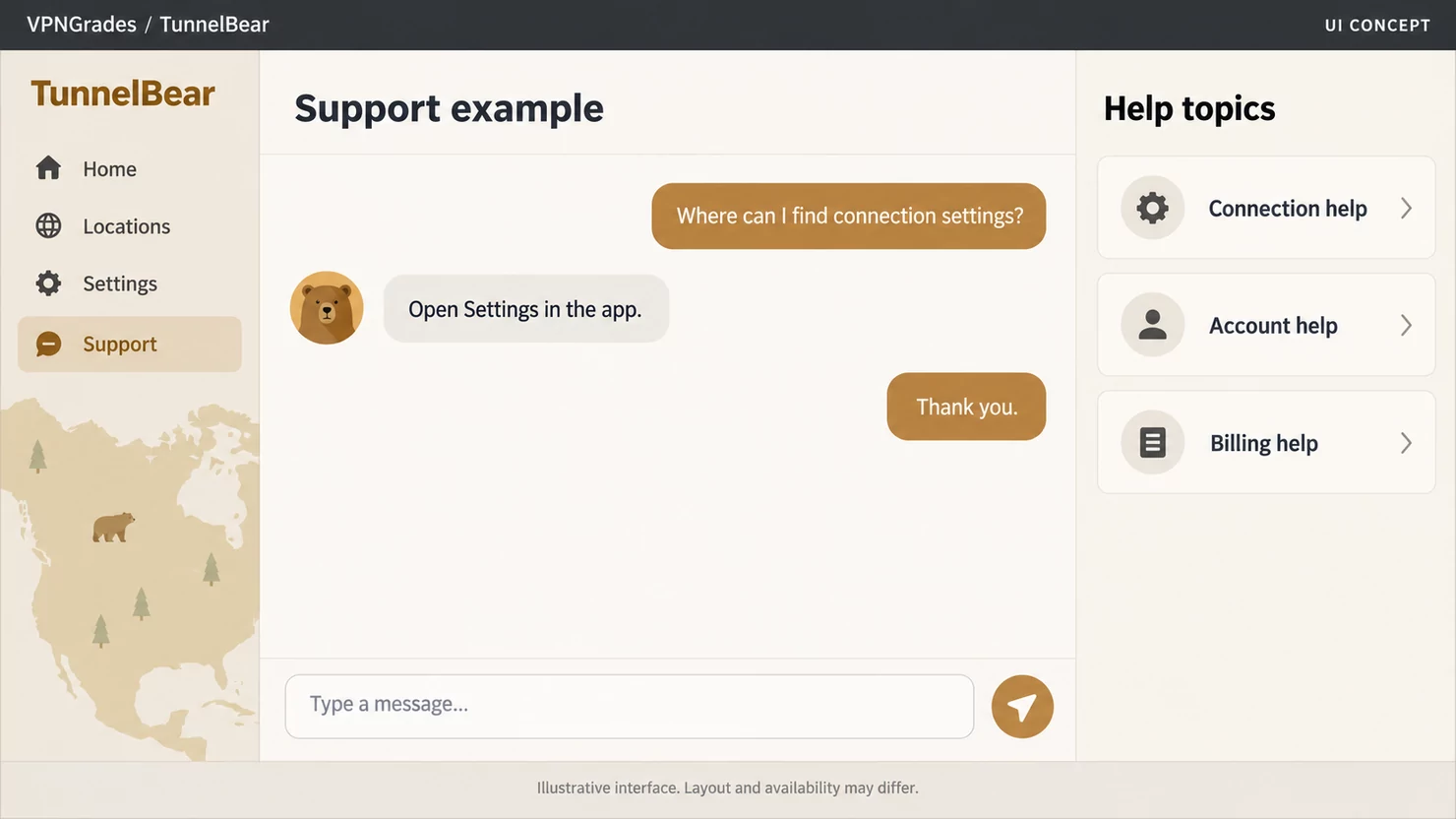
Task: Click the 'Open Settings in the app.' reply
Action: tap(526, 309)
